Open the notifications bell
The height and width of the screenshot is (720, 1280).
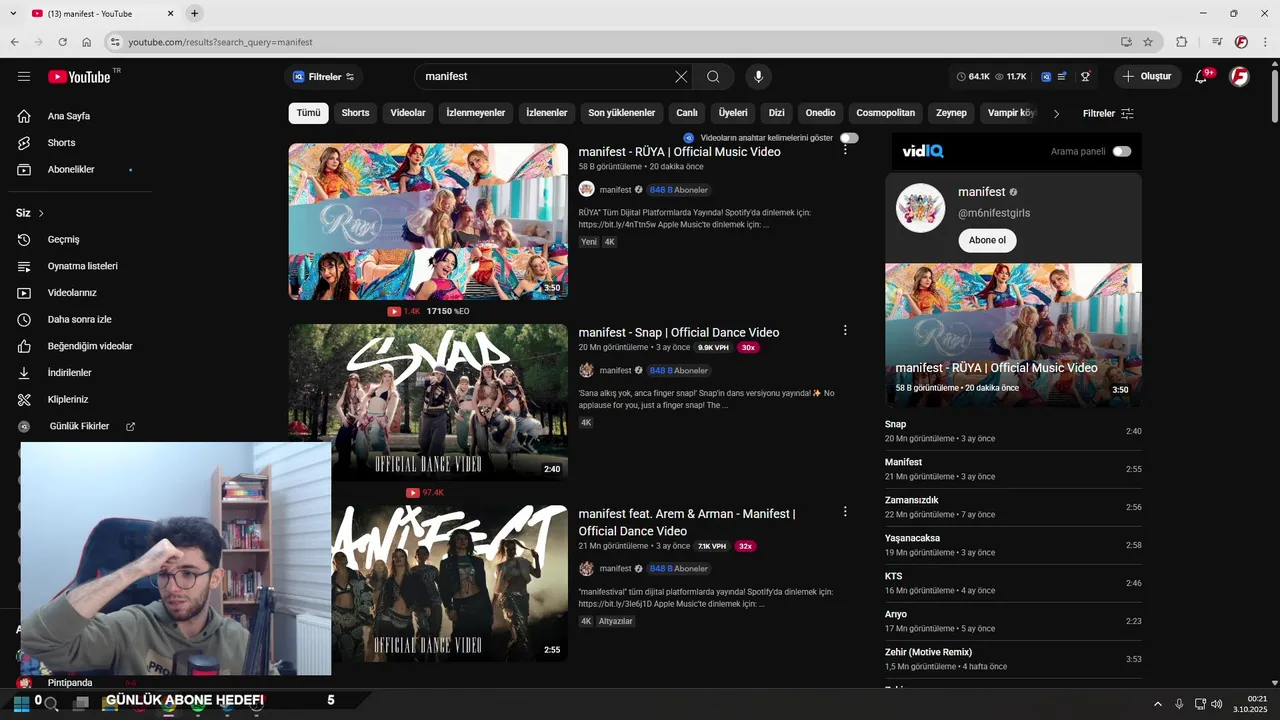click(1201, 77)
